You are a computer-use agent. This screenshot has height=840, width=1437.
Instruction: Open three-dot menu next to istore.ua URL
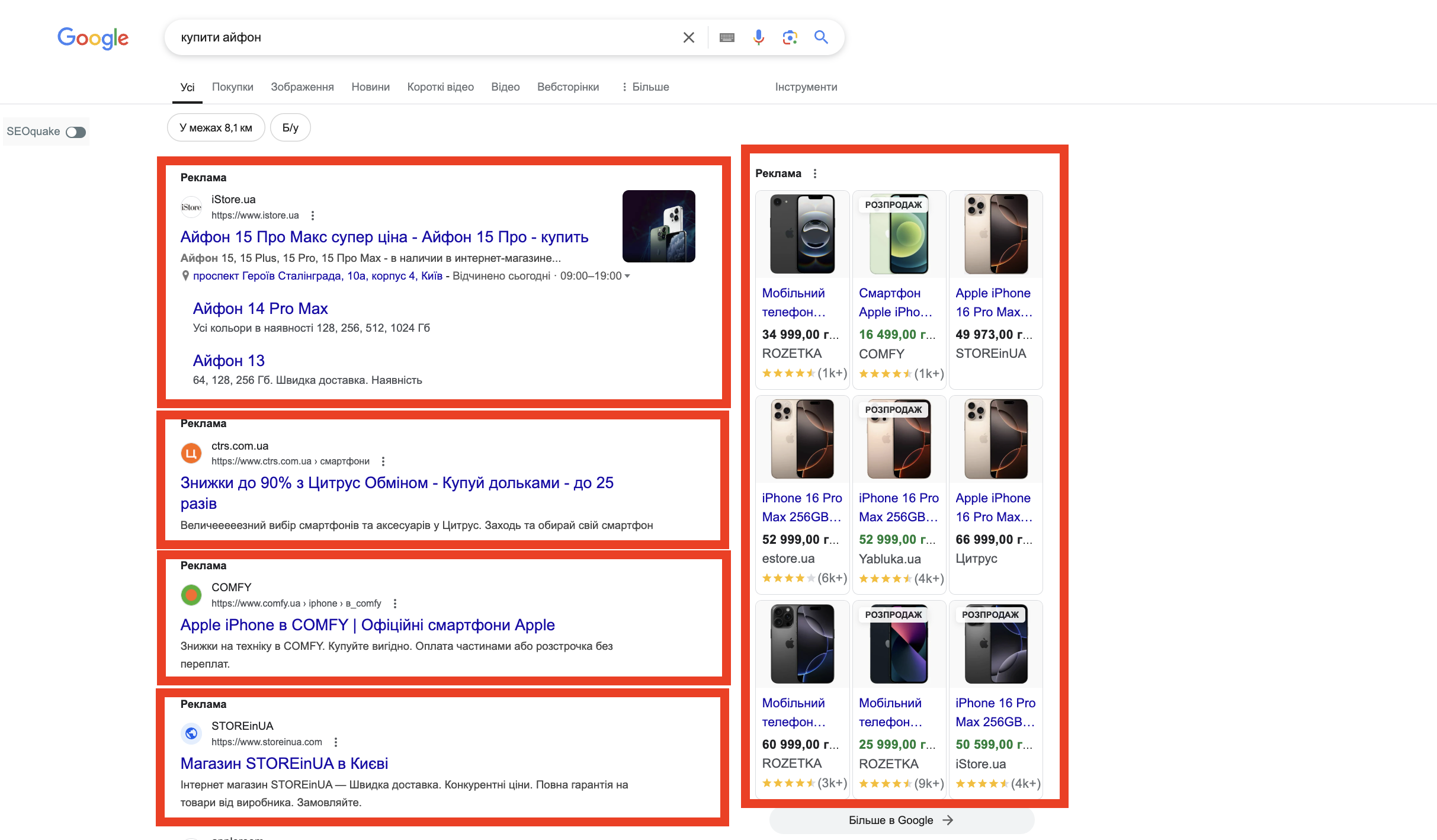pyautogui.click(x=313, y=216)
